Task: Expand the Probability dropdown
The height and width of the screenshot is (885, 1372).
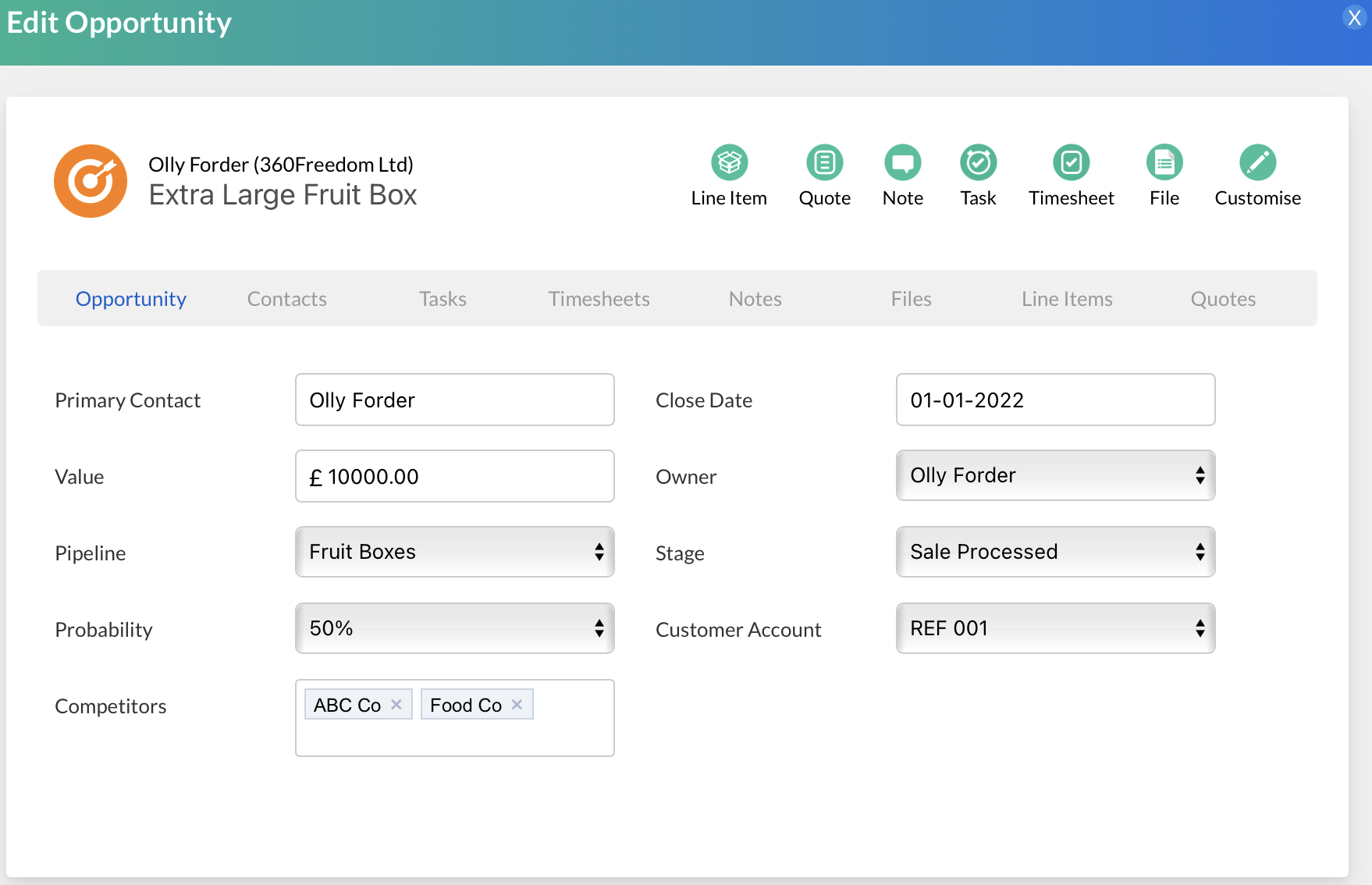Action: pyautogui.click(x=454, y=628)
